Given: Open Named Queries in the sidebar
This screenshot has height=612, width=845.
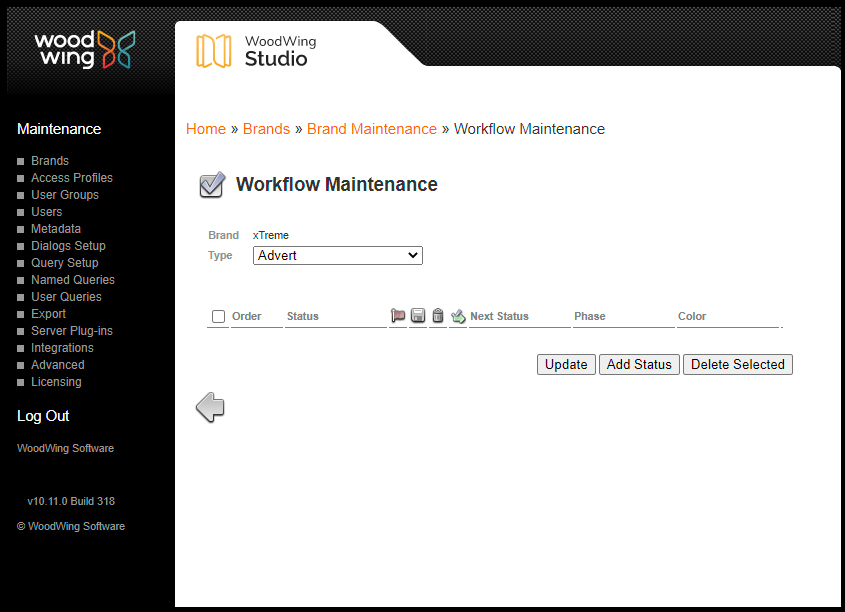Looking at the screenshot, I should click(73, 280).
